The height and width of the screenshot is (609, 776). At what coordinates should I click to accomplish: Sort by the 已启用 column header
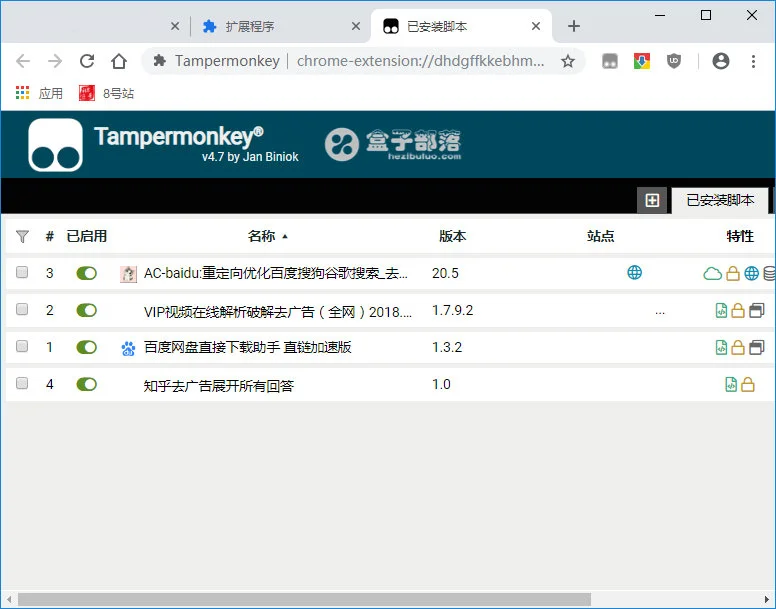(87, 236)
